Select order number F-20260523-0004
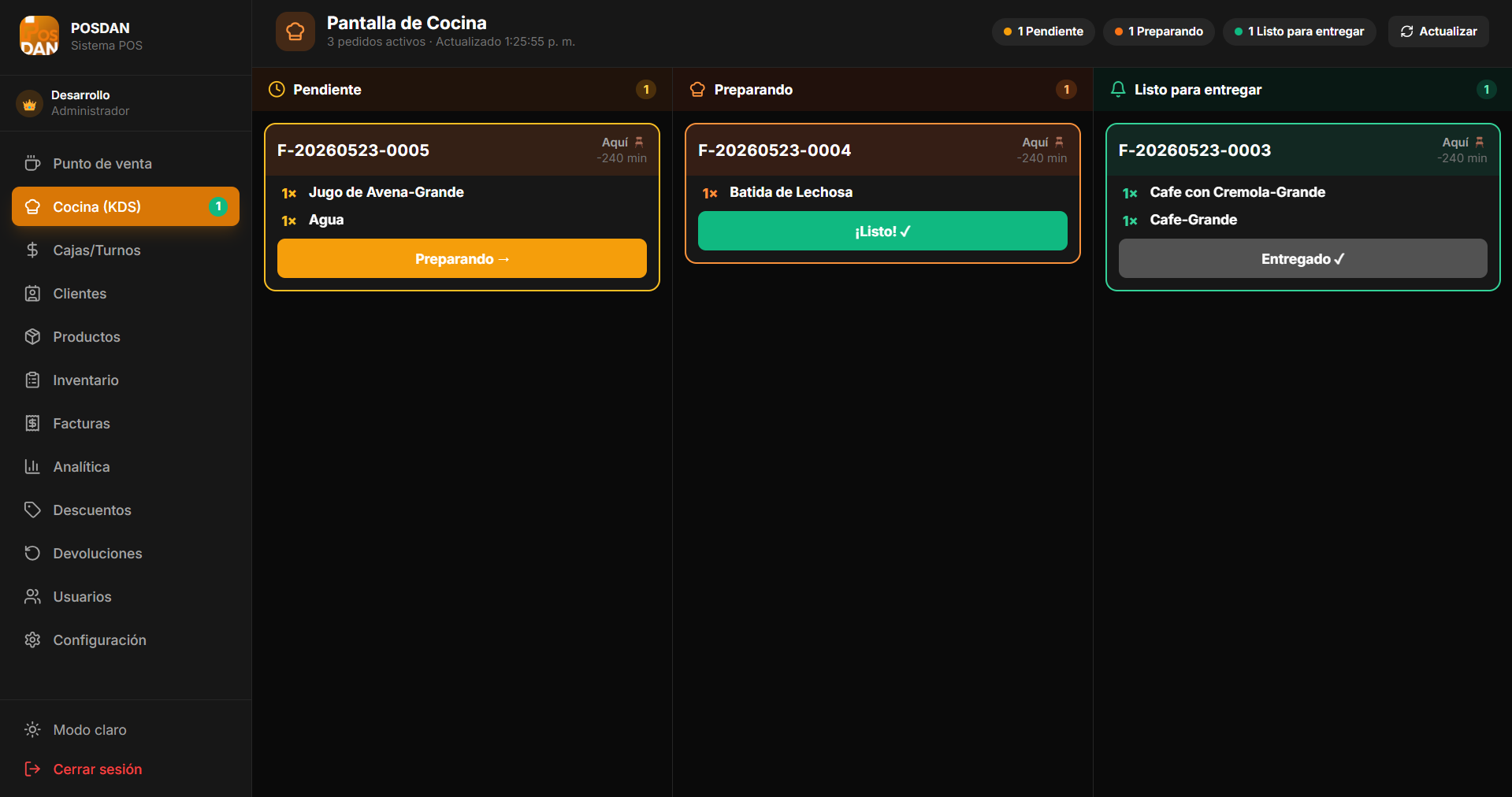Screen dimensions: 1512x797 pyautogui.click(x=775, y=150)
